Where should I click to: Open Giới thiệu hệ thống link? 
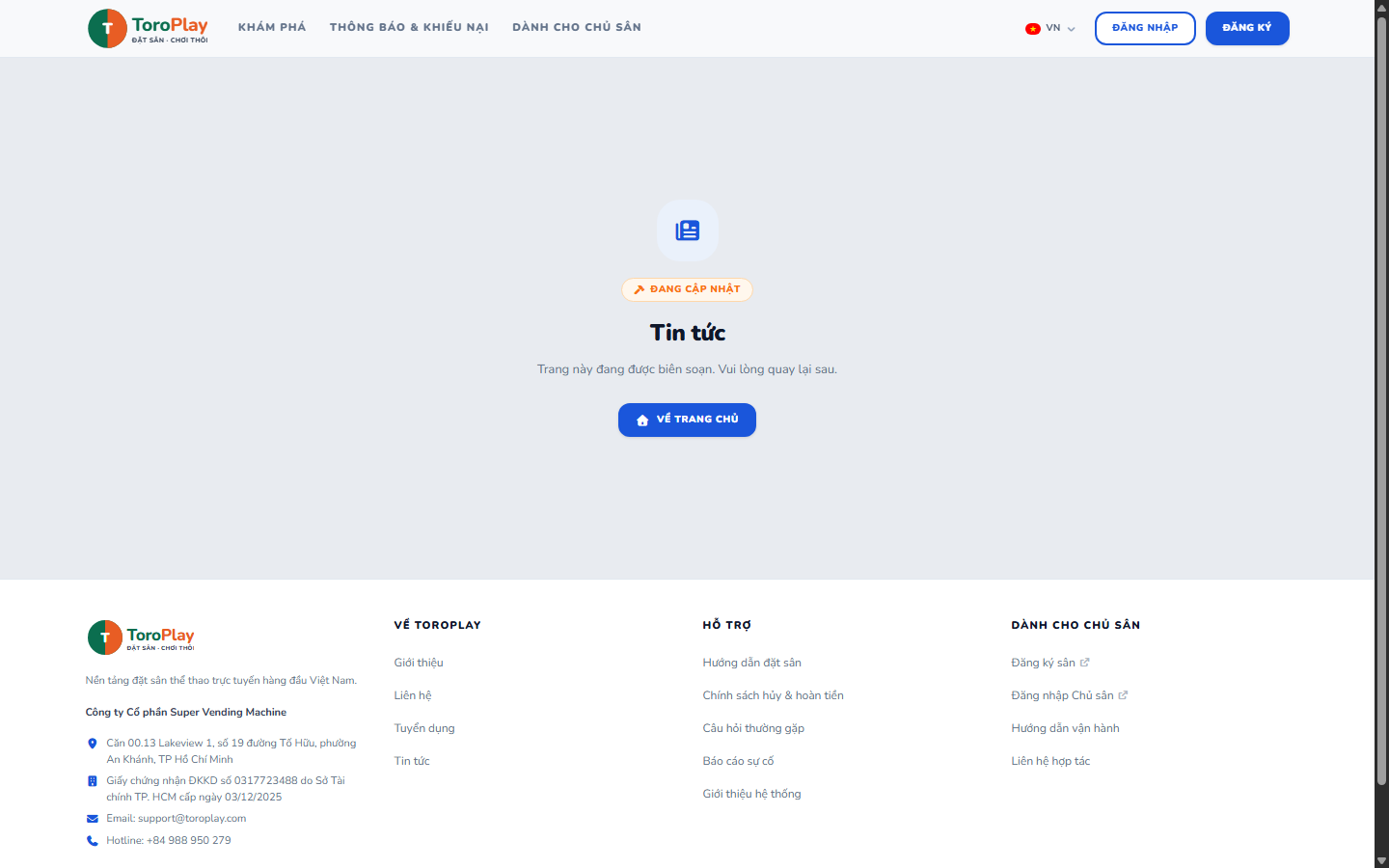[752, 794]
